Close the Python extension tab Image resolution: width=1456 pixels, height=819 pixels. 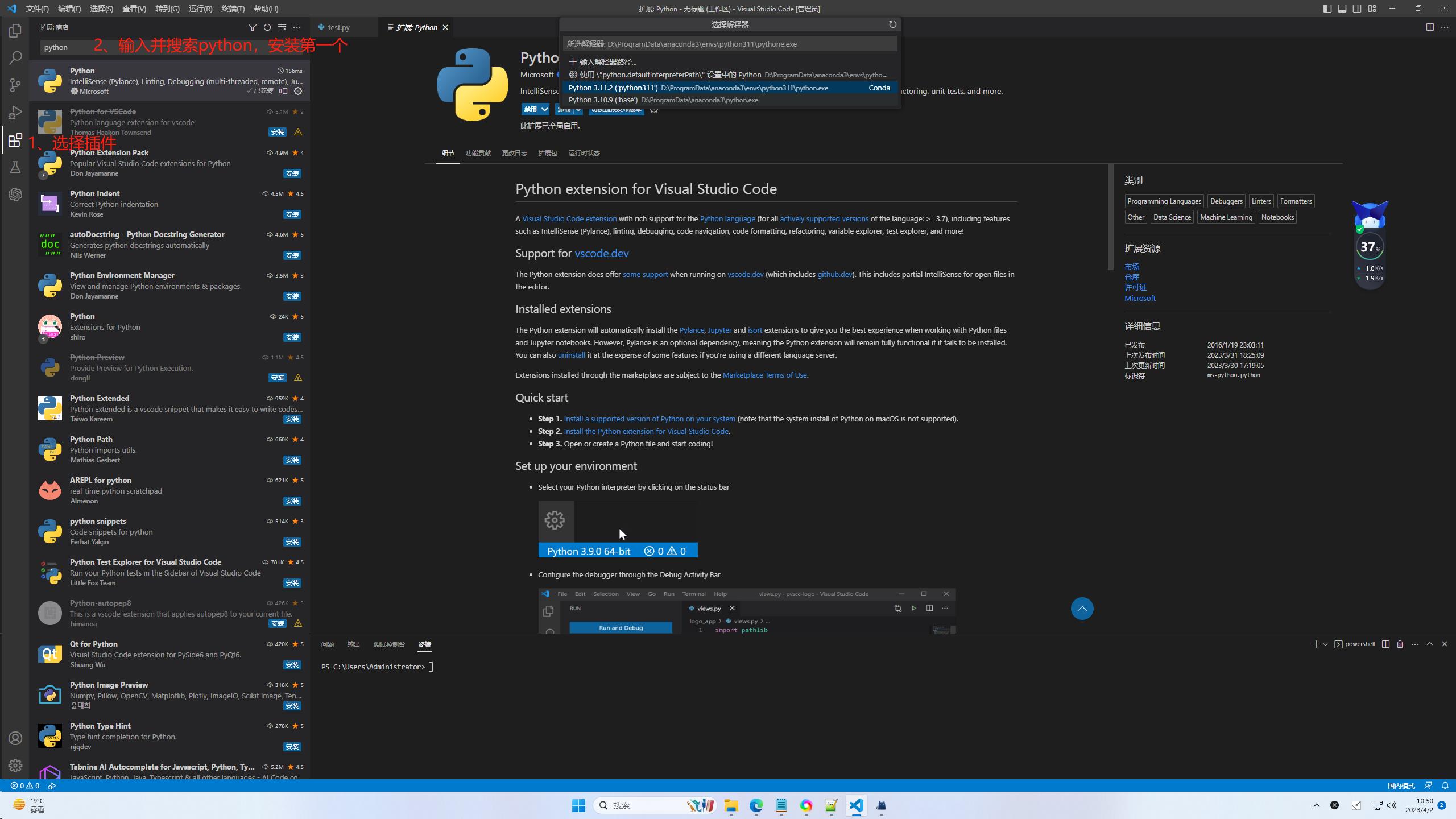[x=445, y=27]
